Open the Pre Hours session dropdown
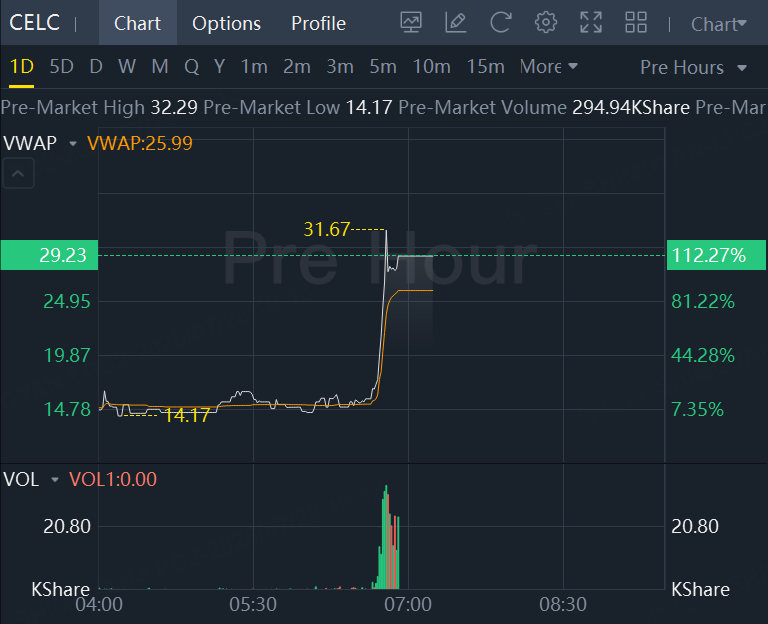Viewport: 768px width, 624px height. (x=694, y=68)
